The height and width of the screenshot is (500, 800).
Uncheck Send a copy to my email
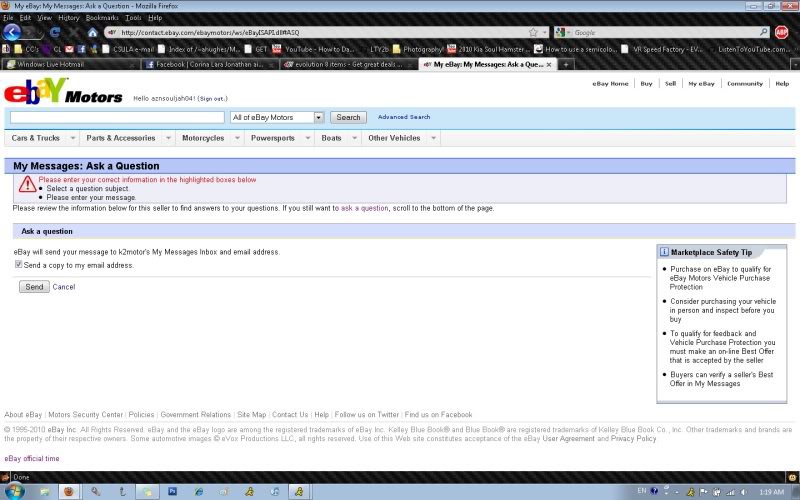click(x=18, y=264)
